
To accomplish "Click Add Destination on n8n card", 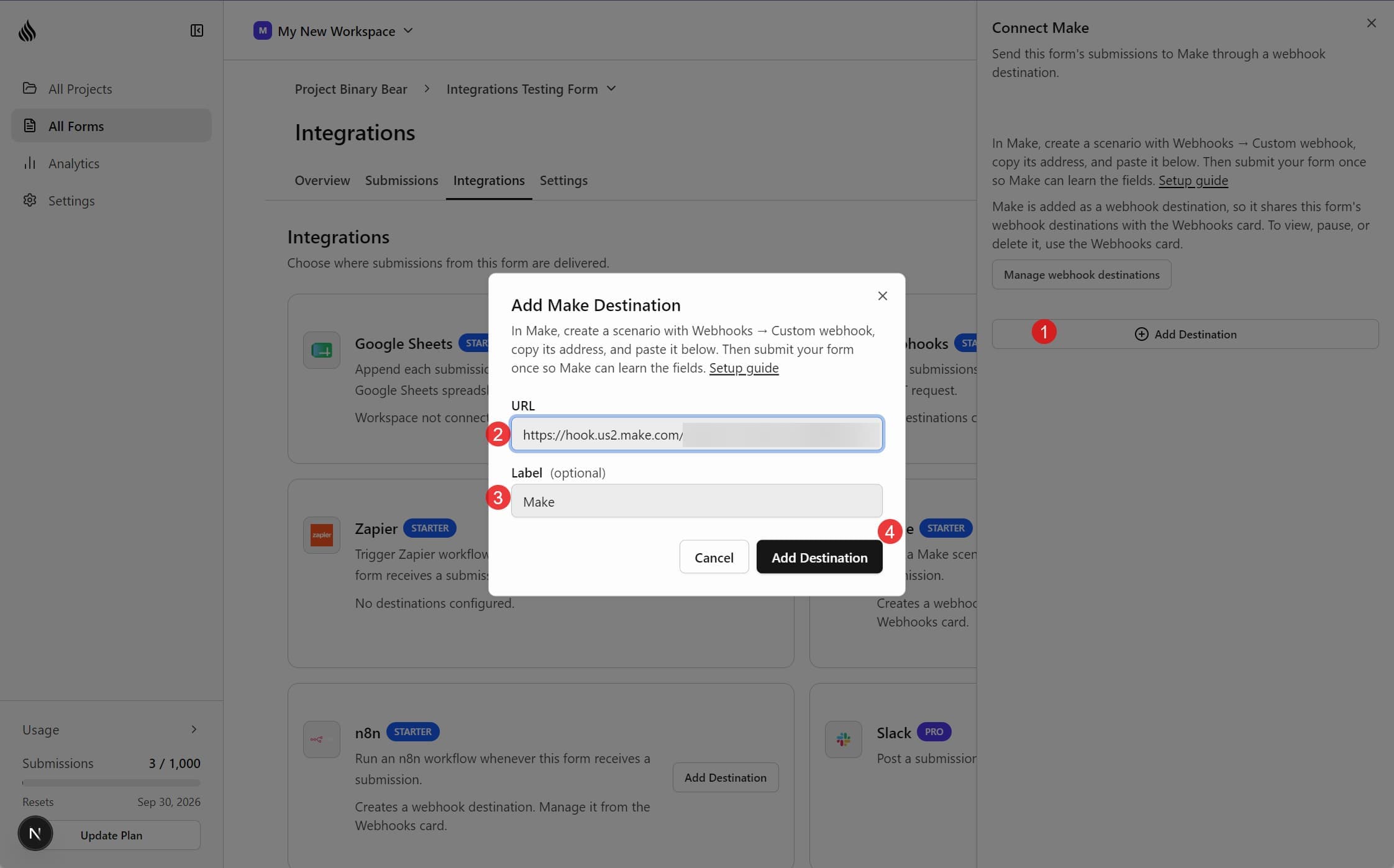I will [x=725, y=777].
